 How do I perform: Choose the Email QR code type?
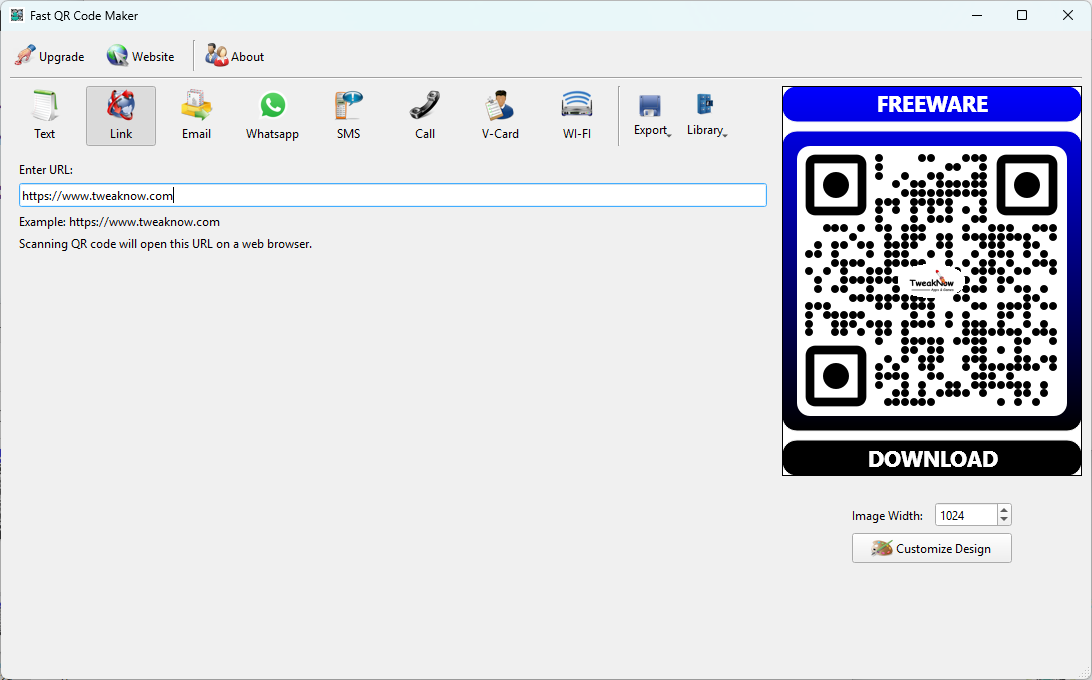[196, 116]
